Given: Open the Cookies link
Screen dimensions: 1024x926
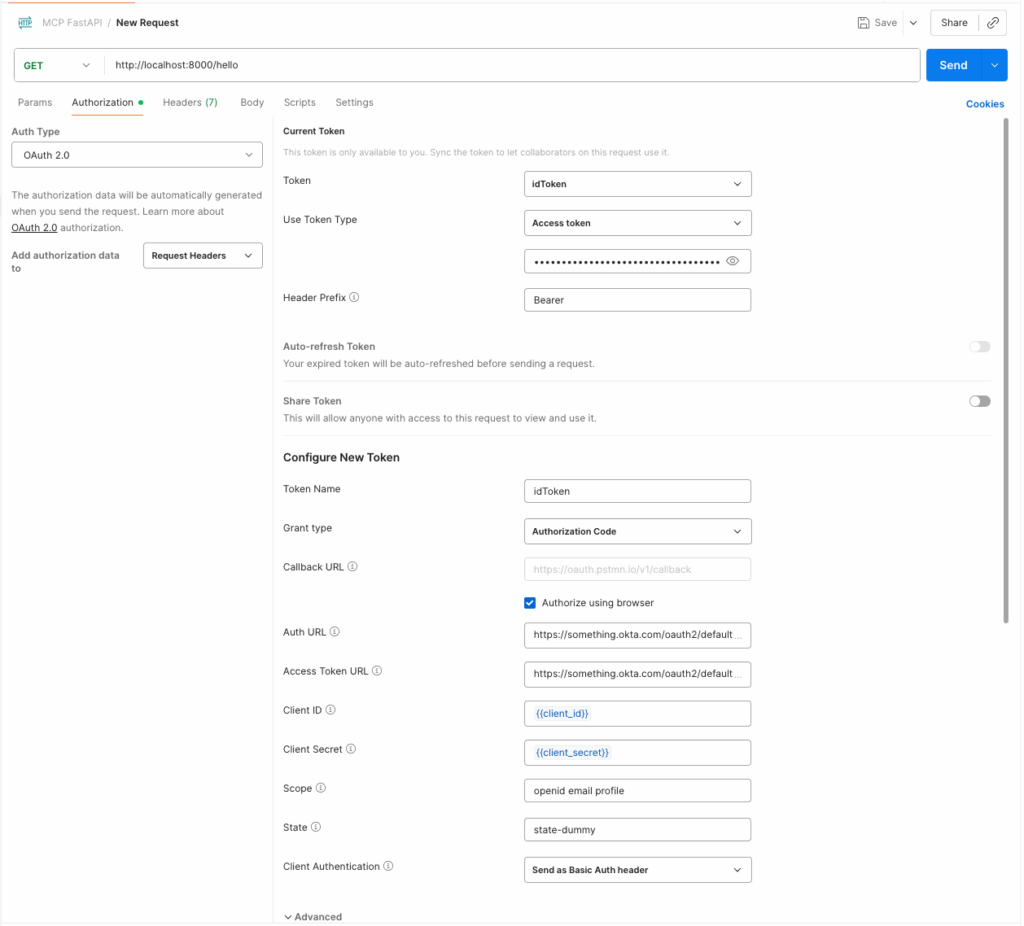Looking at the screenshot, I should click(984, 104).
